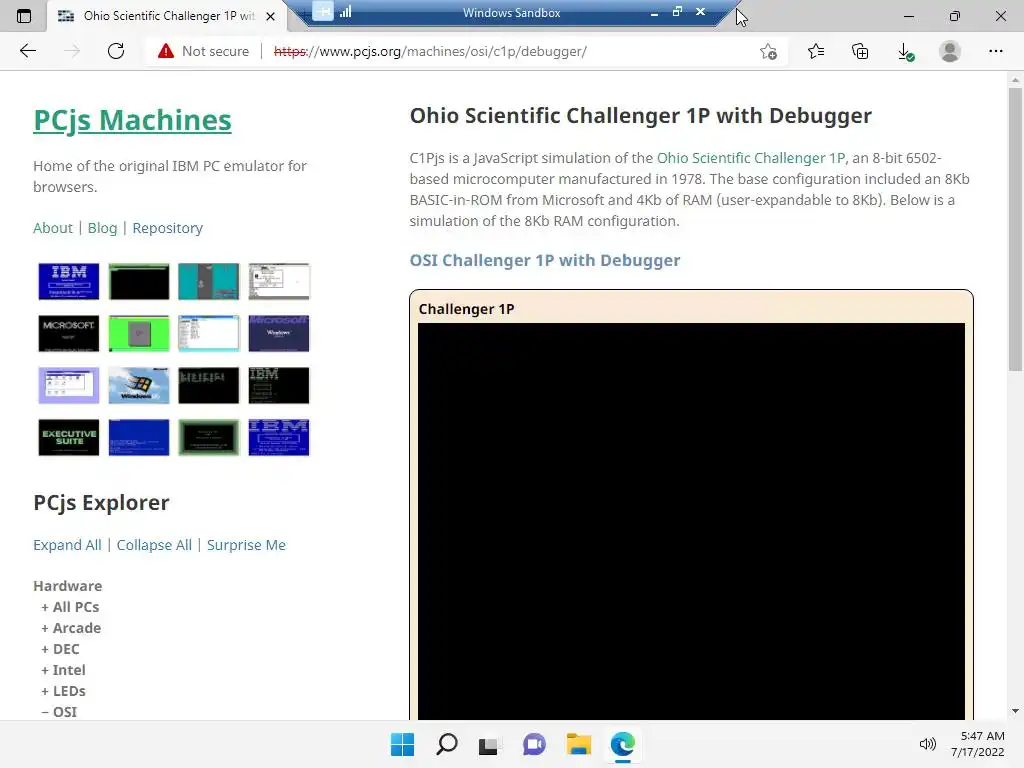Open the blue IBM thumbnail in the first row
This screenshot has height=768, width=1024.
(x=69, y=281)
